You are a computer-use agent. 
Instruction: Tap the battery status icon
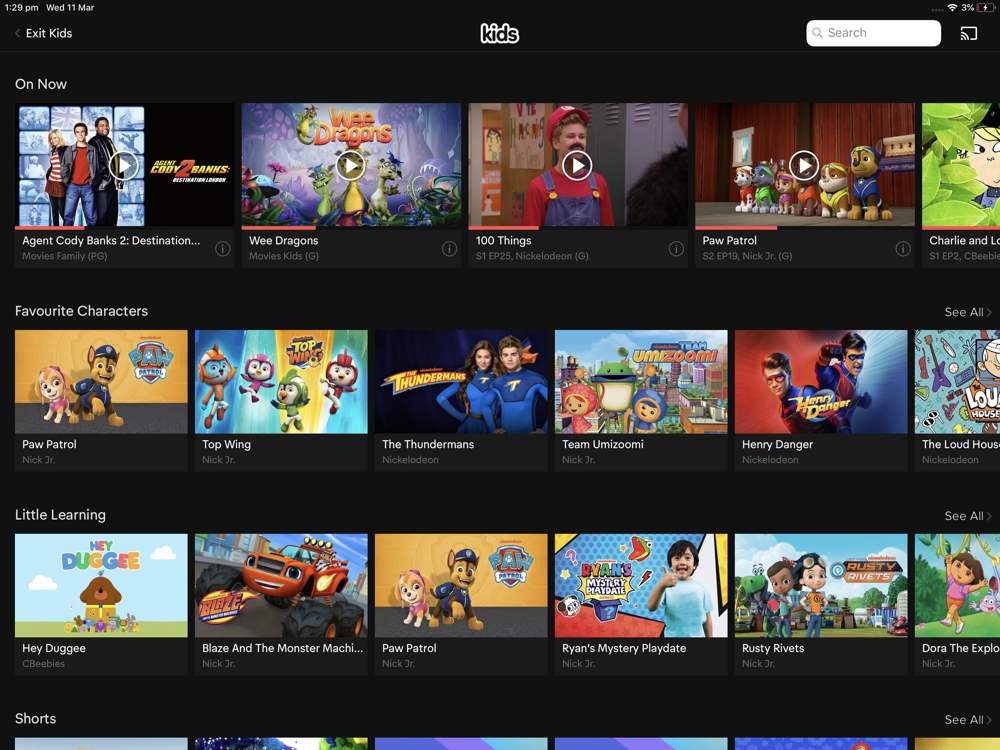[x=986, y=8]
